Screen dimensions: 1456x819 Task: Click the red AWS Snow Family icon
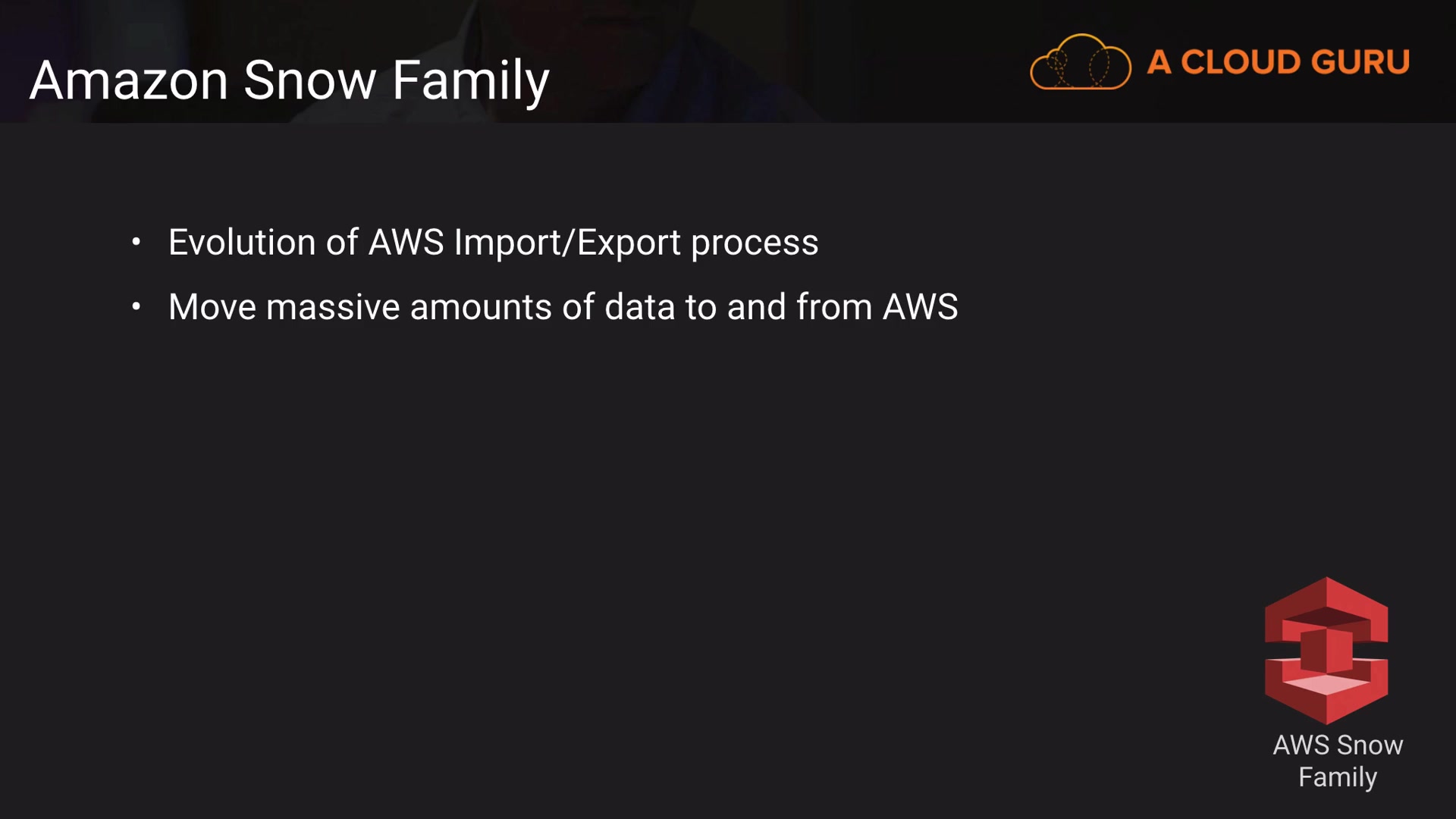(x=1326, y=650)
